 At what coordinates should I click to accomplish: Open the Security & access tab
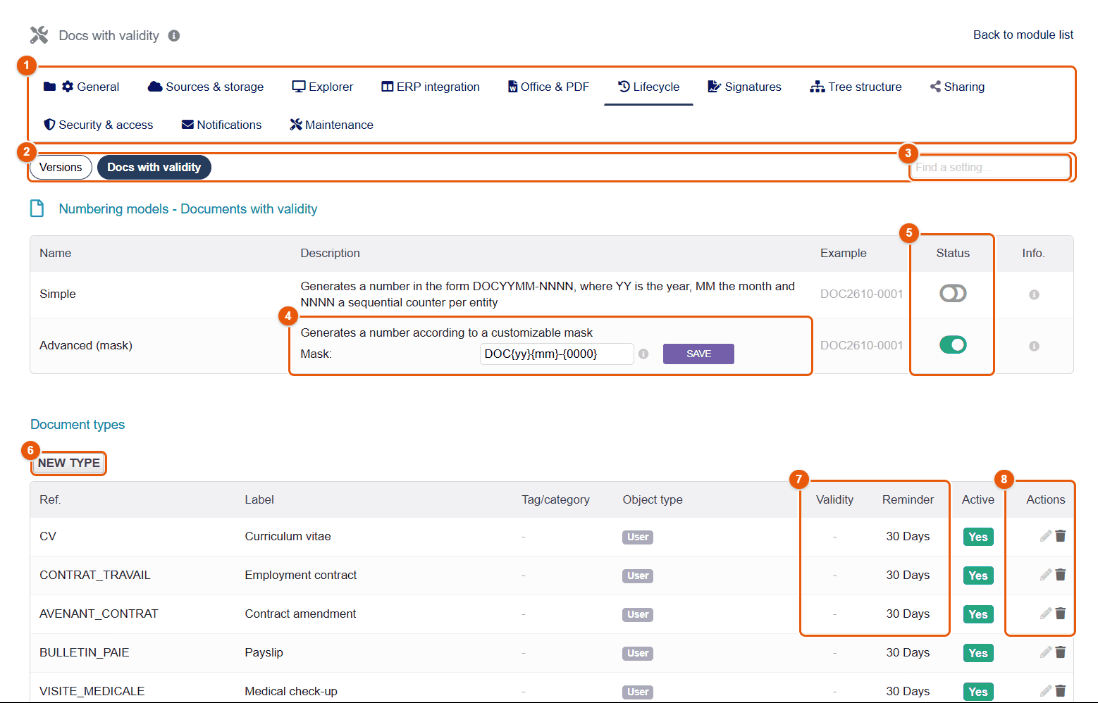[x=99, y=125]
